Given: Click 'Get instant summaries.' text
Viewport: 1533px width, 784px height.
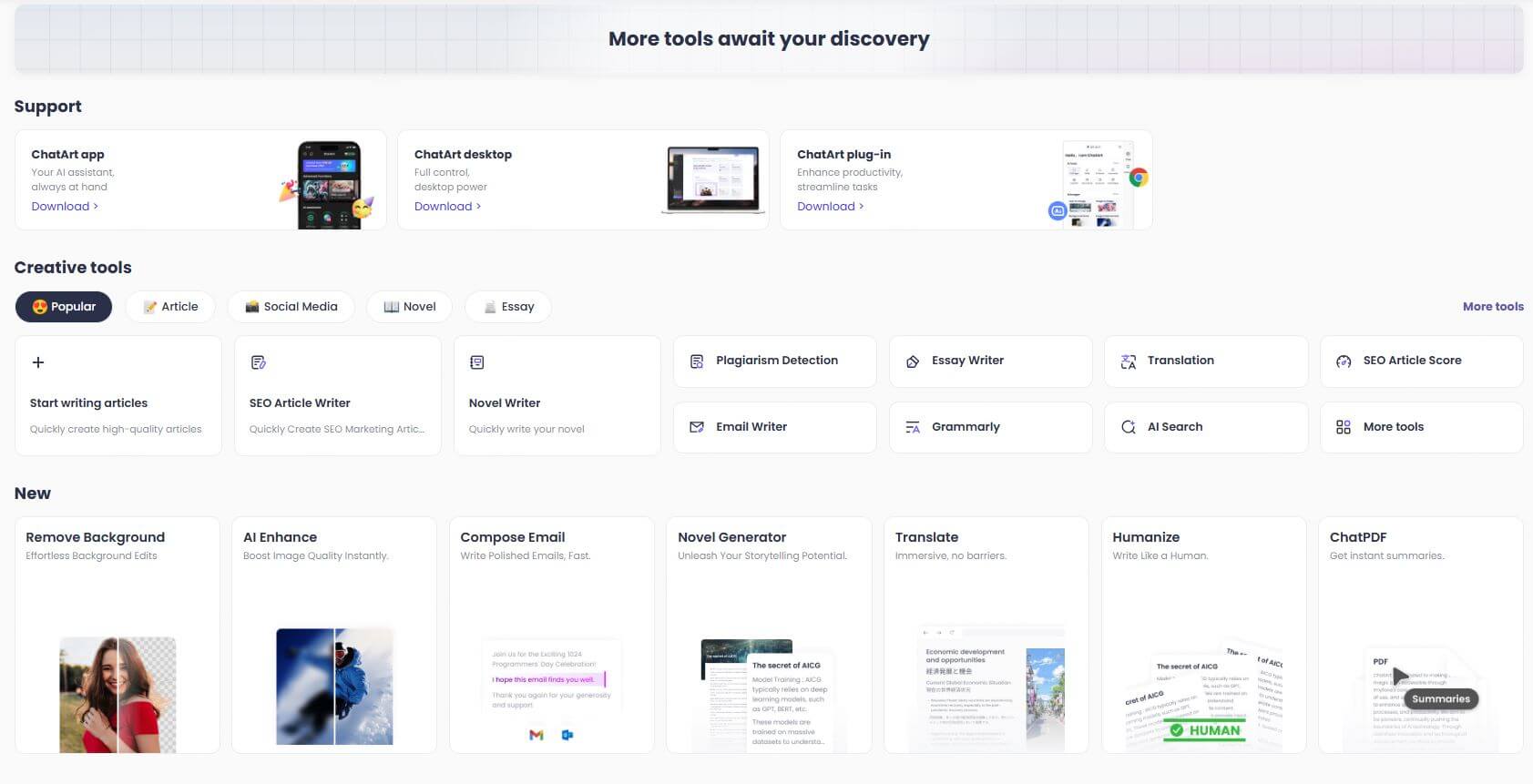Looking at the screenshot, I should coord(1386,555).
